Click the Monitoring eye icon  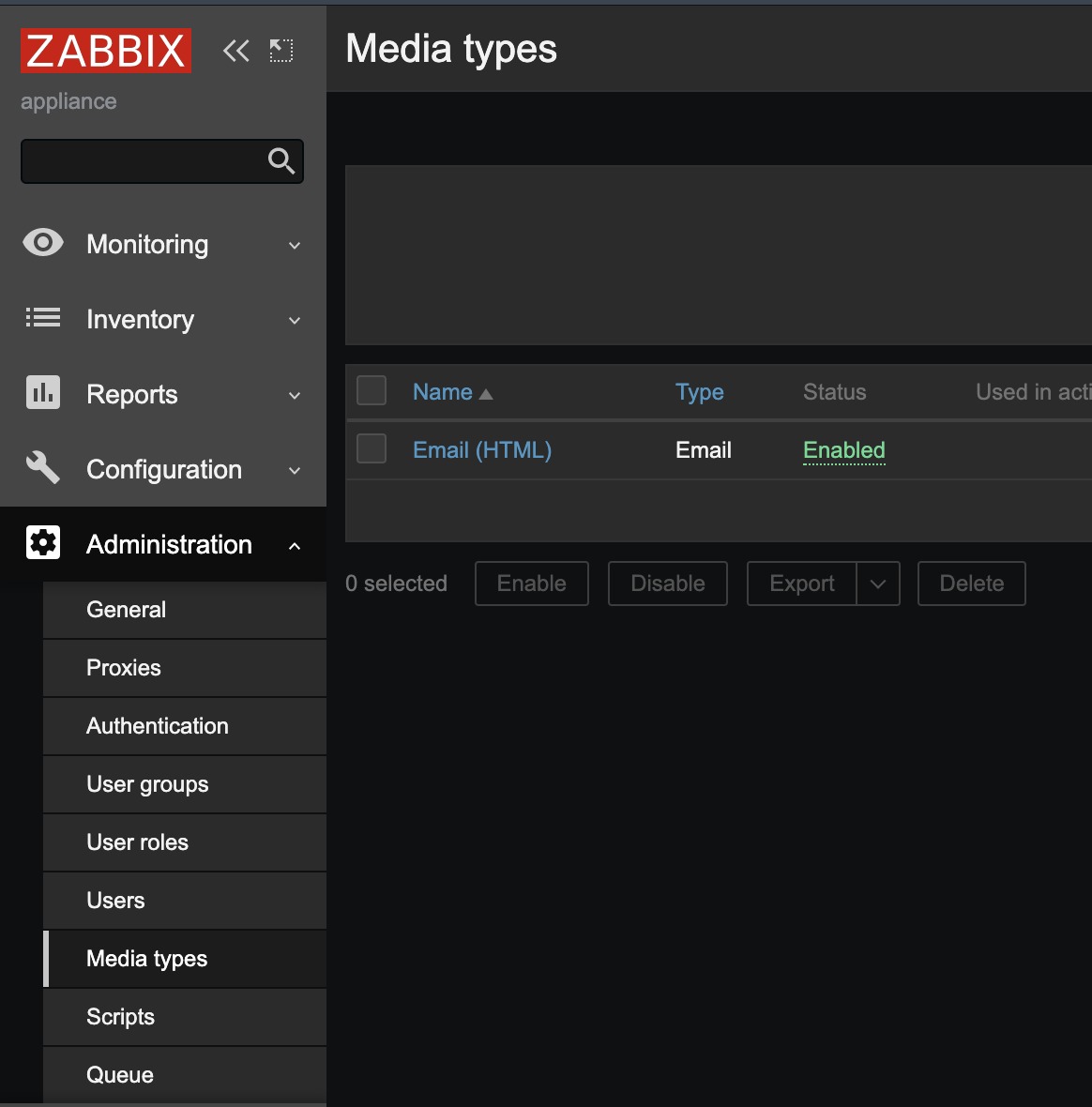[43, 243]
